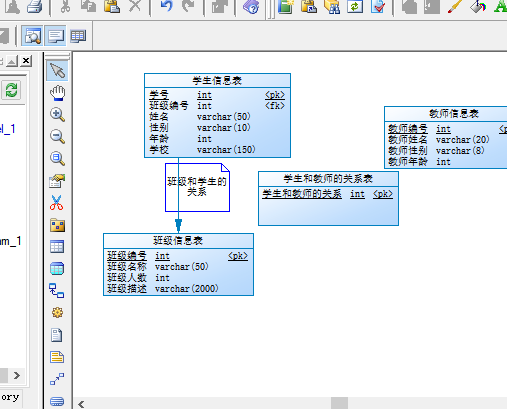
Task: Click the browser panel auto-hide pin
Action: [x=12, y=61]
